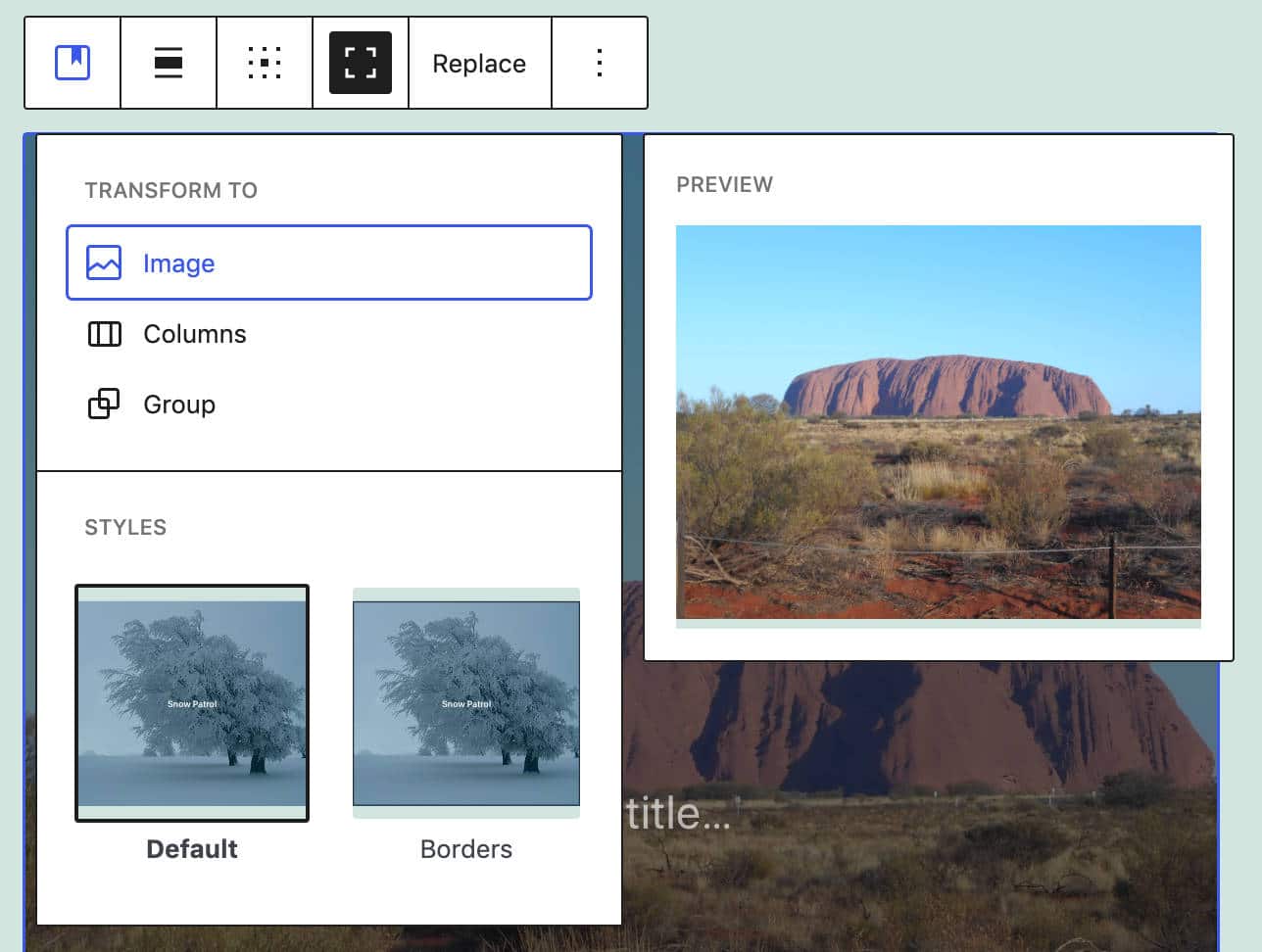
Task: Choose Group from the Transform to menu
Action: pos(179,405)
